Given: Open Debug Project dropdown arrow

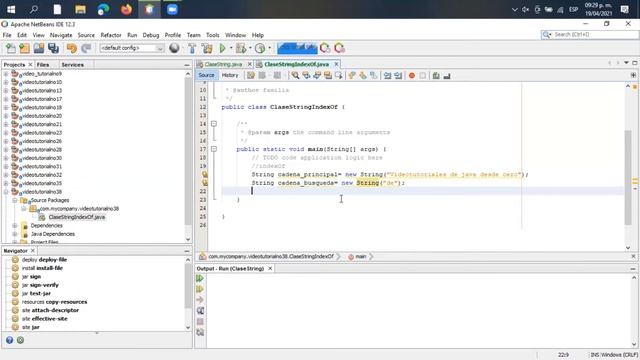Looking at the screenshot, I should 250,48.
